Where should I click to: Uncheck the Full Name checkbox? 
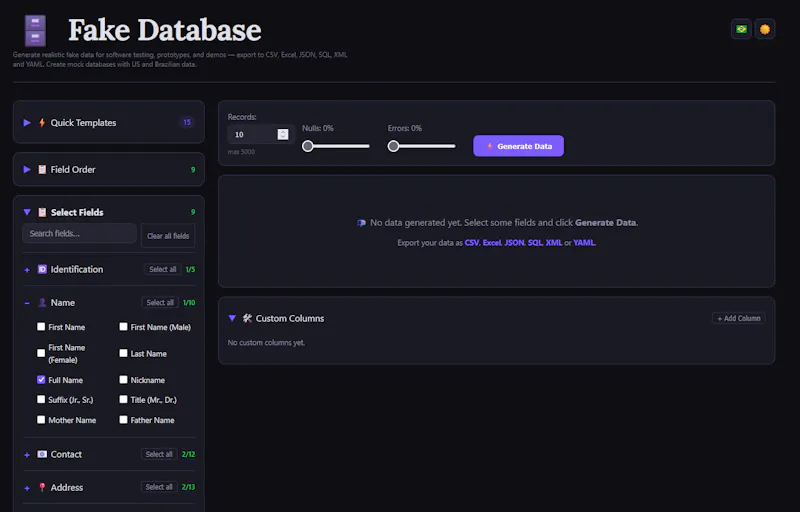pos(41,379)
